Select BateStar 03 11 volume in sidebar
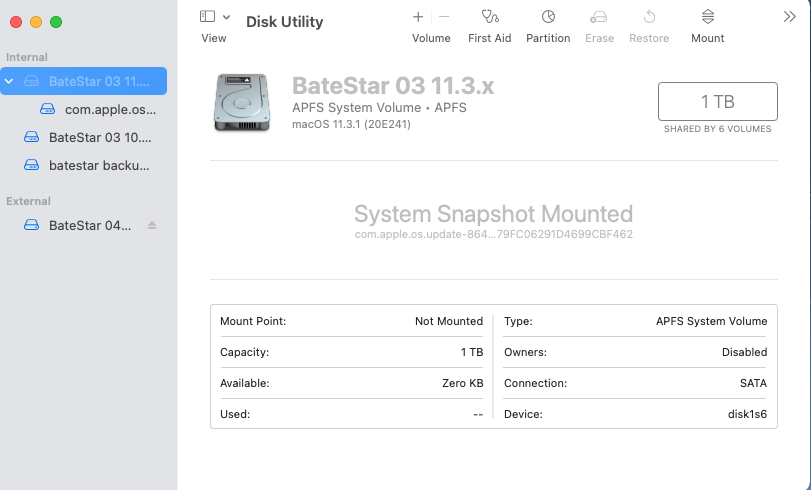The width and height of the screenshot is (811, 490). pos(83,81)
